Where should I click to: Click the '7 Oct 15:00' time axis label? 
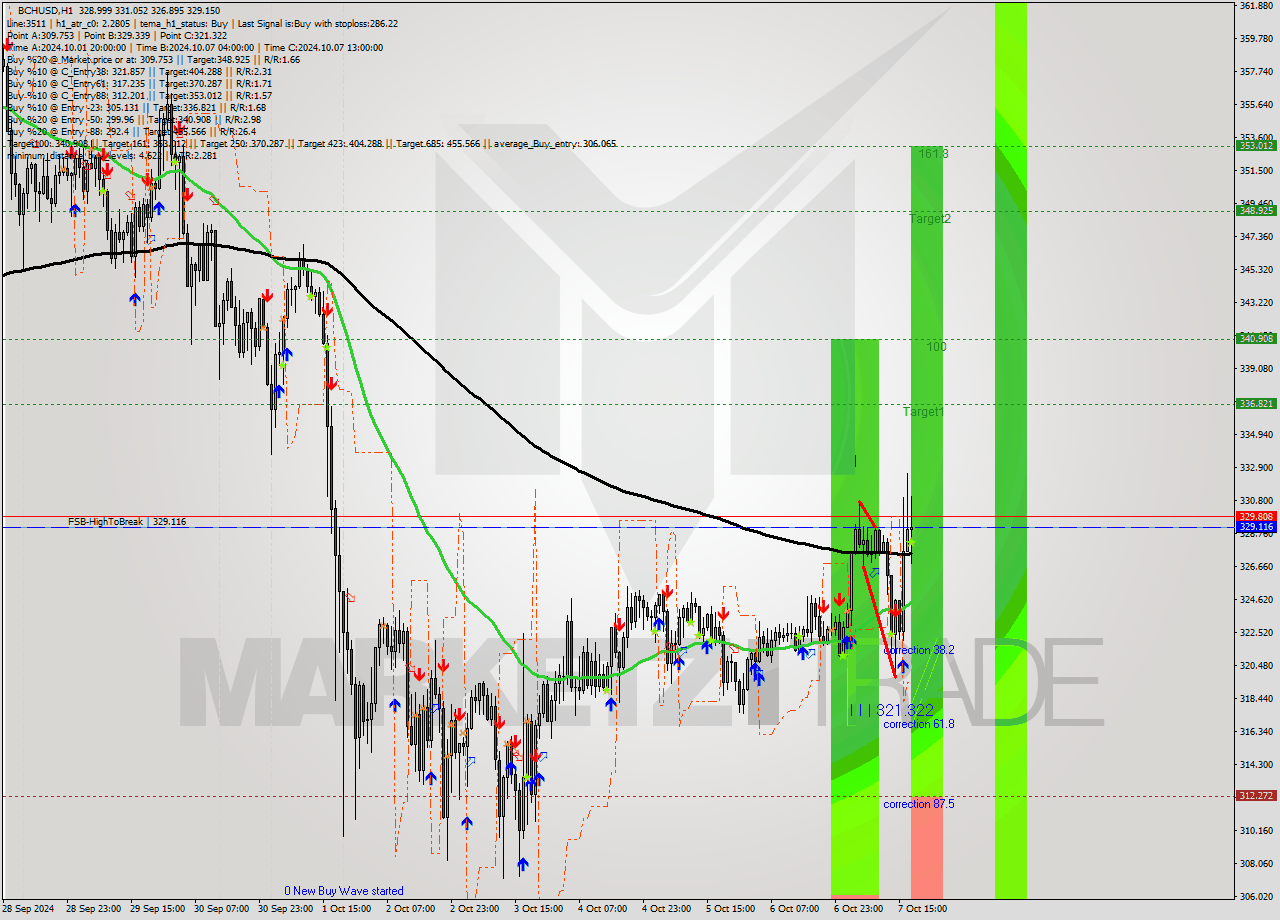(x=922, y=909)
